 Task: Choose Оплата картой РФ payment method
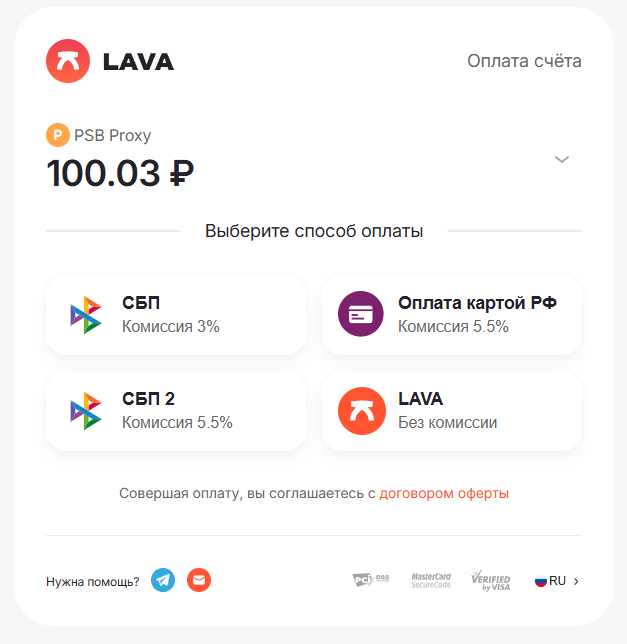452,315
